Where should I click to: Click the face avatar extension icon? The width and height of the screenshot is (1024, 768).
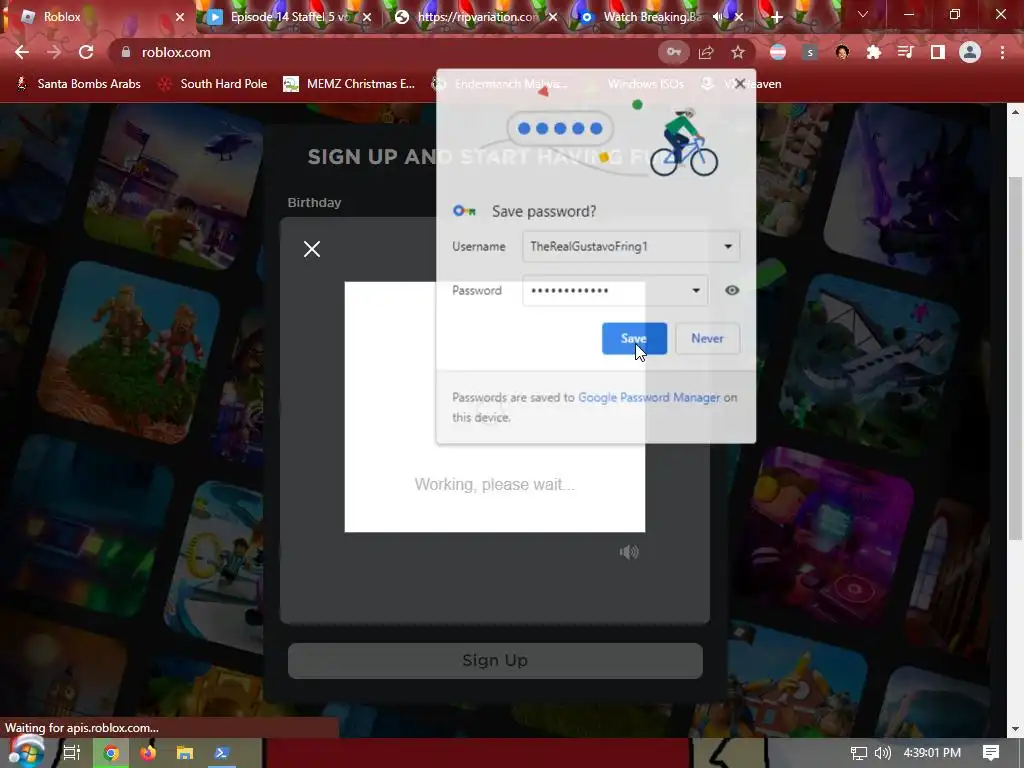coord(842,52)
